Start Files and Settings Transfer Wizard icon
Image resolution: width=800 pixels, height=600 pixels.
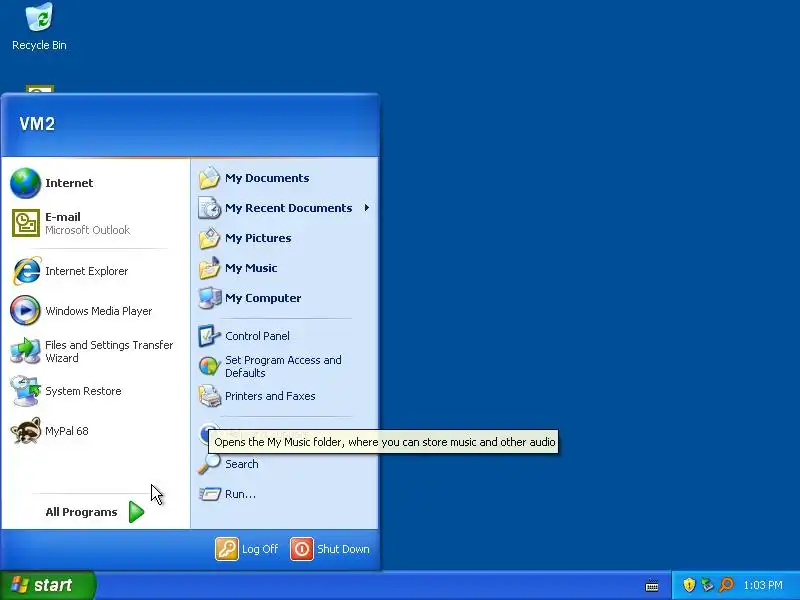tap(25, 351)
